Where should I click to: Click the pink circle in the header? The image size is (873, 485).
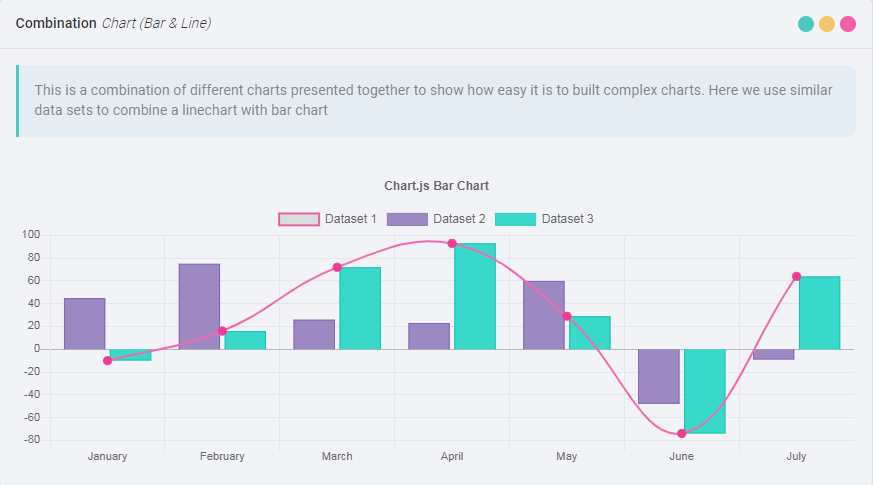click(x=848, y=24)
